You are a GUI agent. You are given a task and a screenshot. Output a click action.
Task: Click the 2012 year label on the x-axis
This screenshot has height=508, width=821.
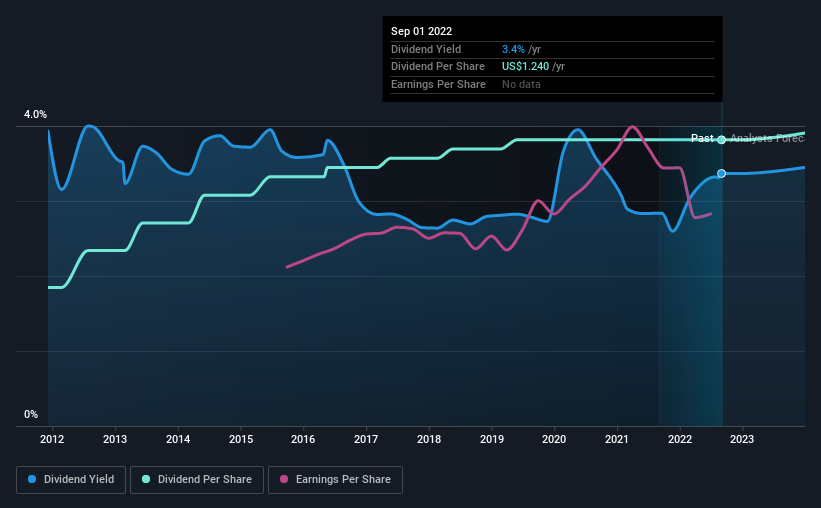pos(52,439)
